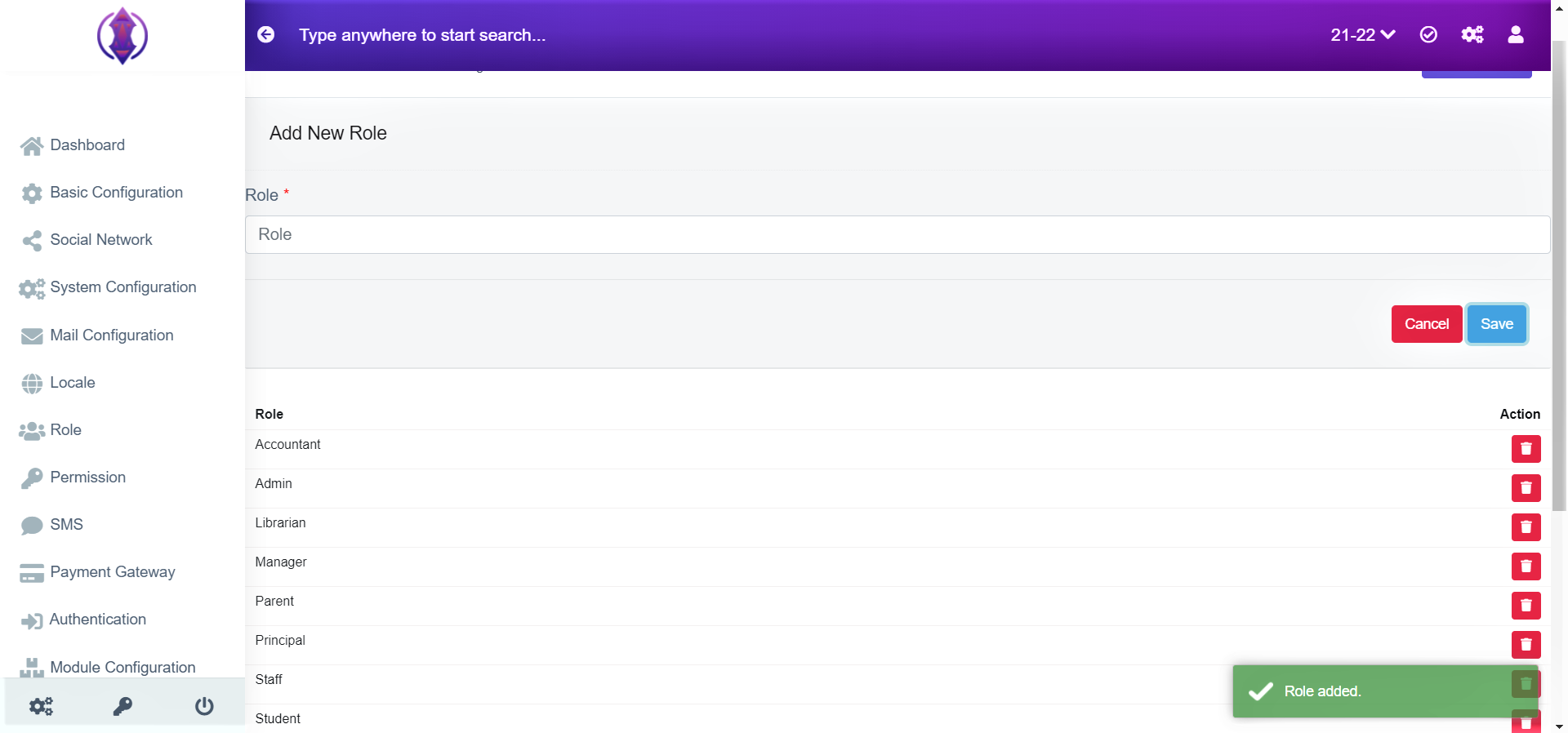Open the user profile icon
1568x733 pixels.
(1516, 34)
